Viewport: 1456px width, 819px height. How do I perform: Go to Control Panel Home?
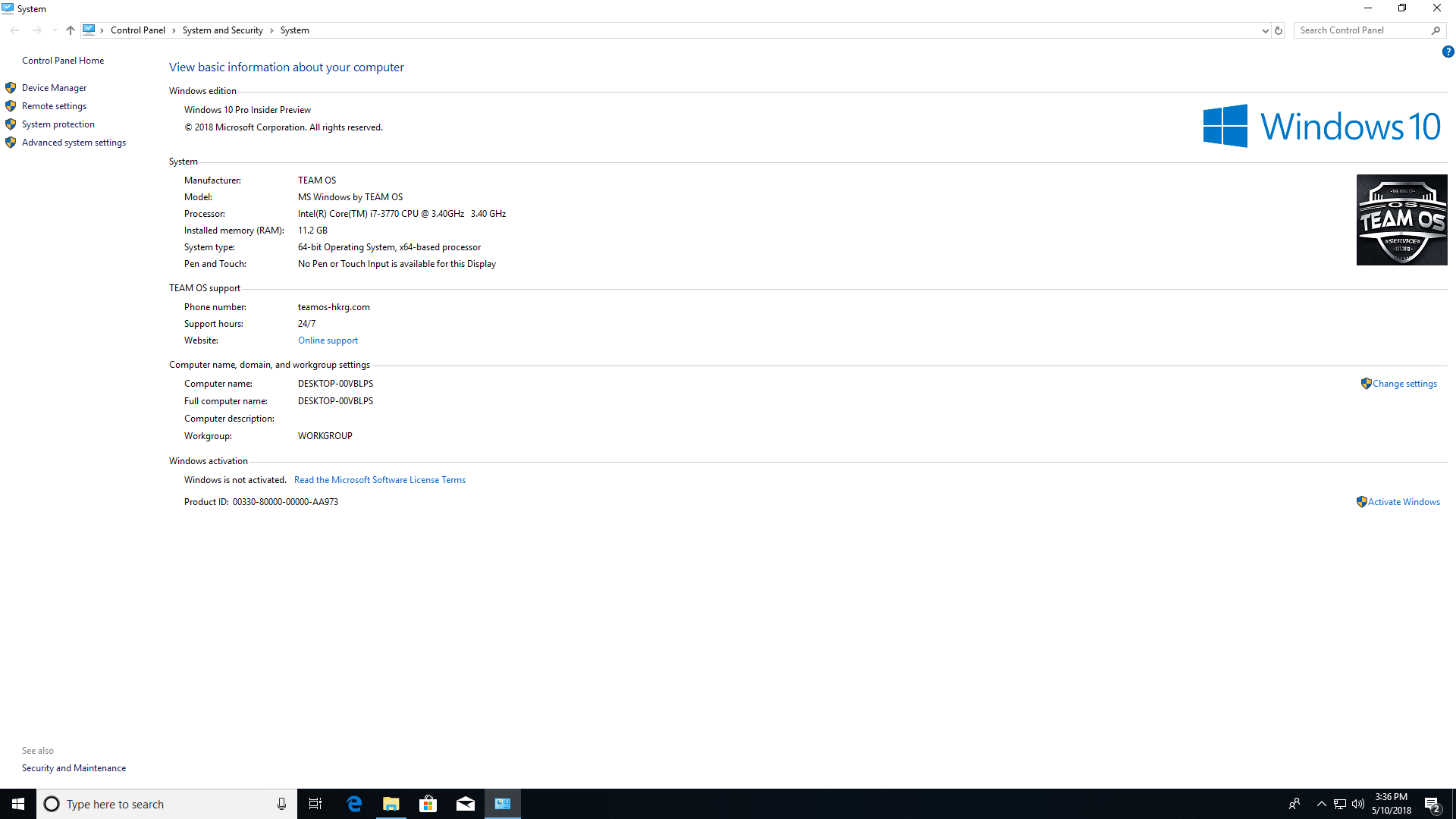[63, 61]
